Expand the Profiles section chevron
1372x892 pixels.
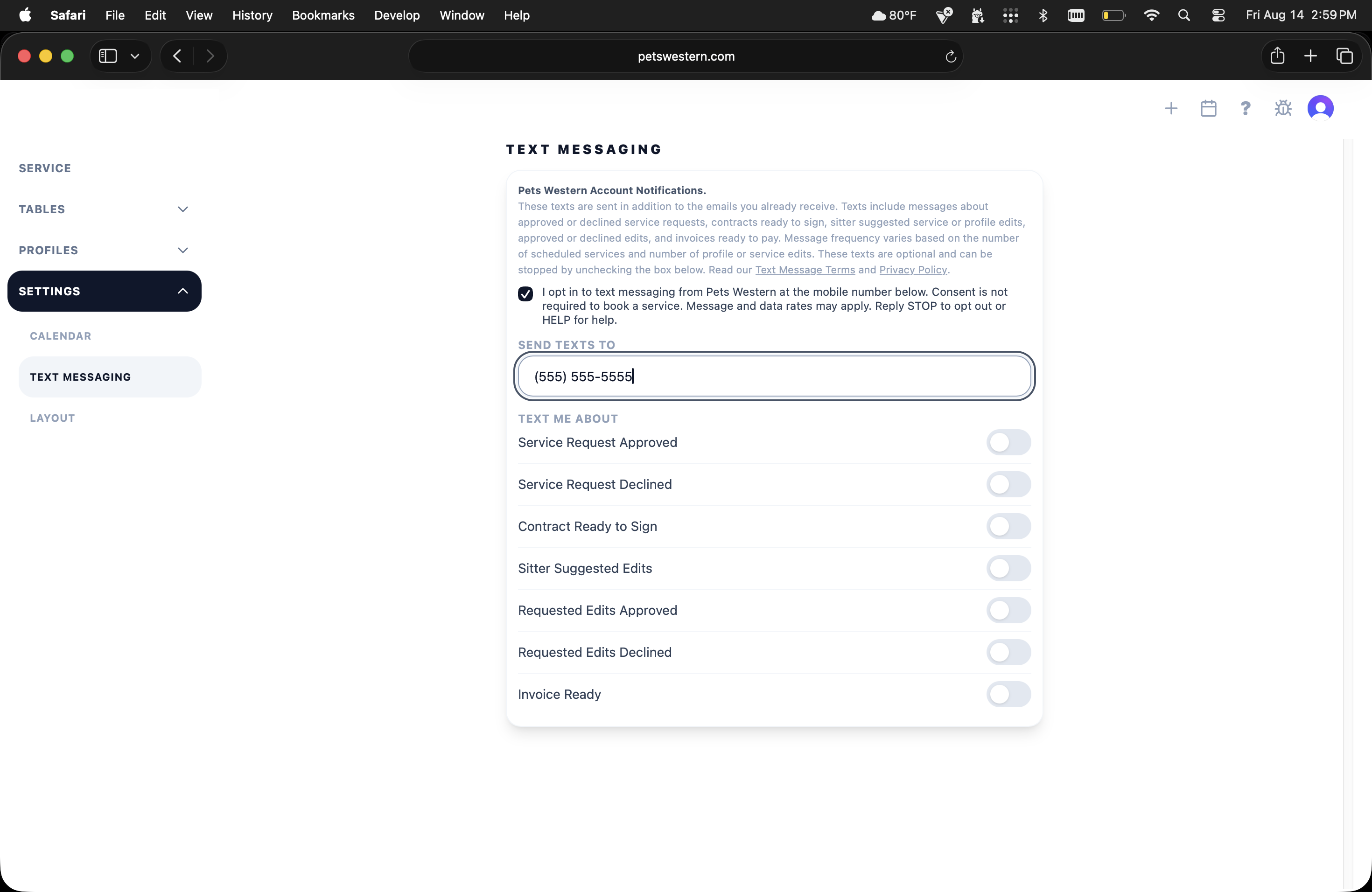coord(183,250)
